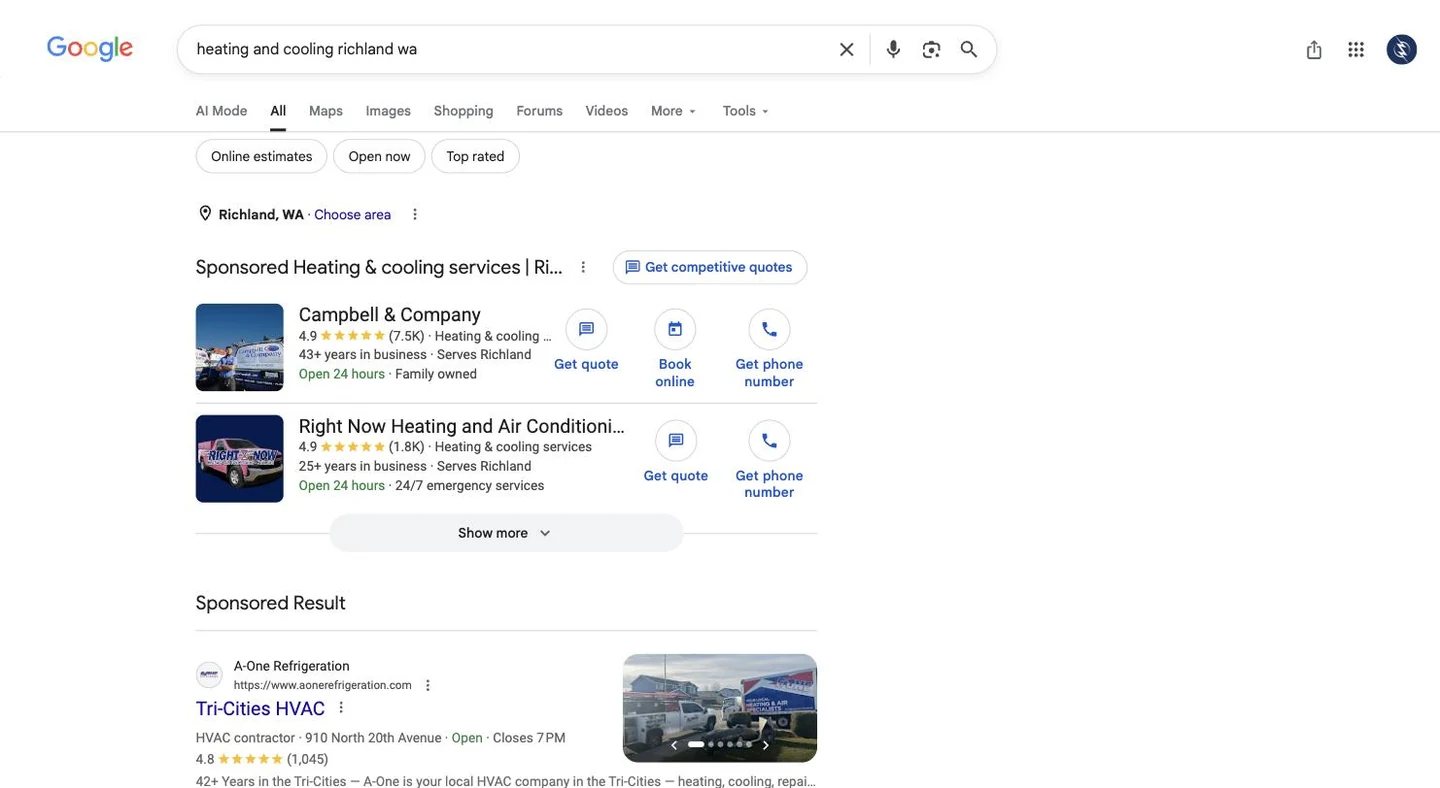The width and height of the screenshot is (1440, 788).
Task: Apply the Open now filter chip
Action: 379,156
